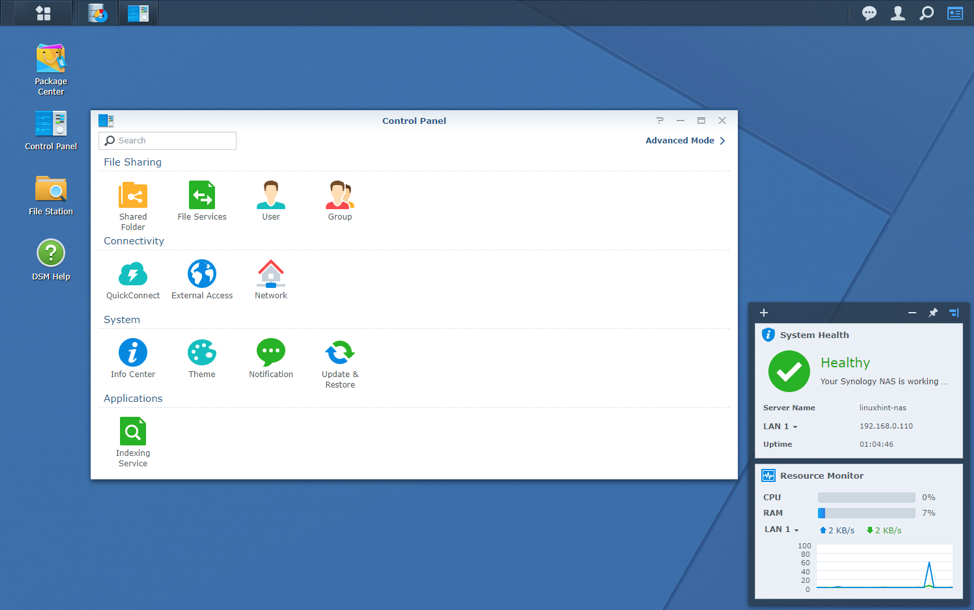Minimize the widget panel
This screenshot has width=974, height=610.
912,312
